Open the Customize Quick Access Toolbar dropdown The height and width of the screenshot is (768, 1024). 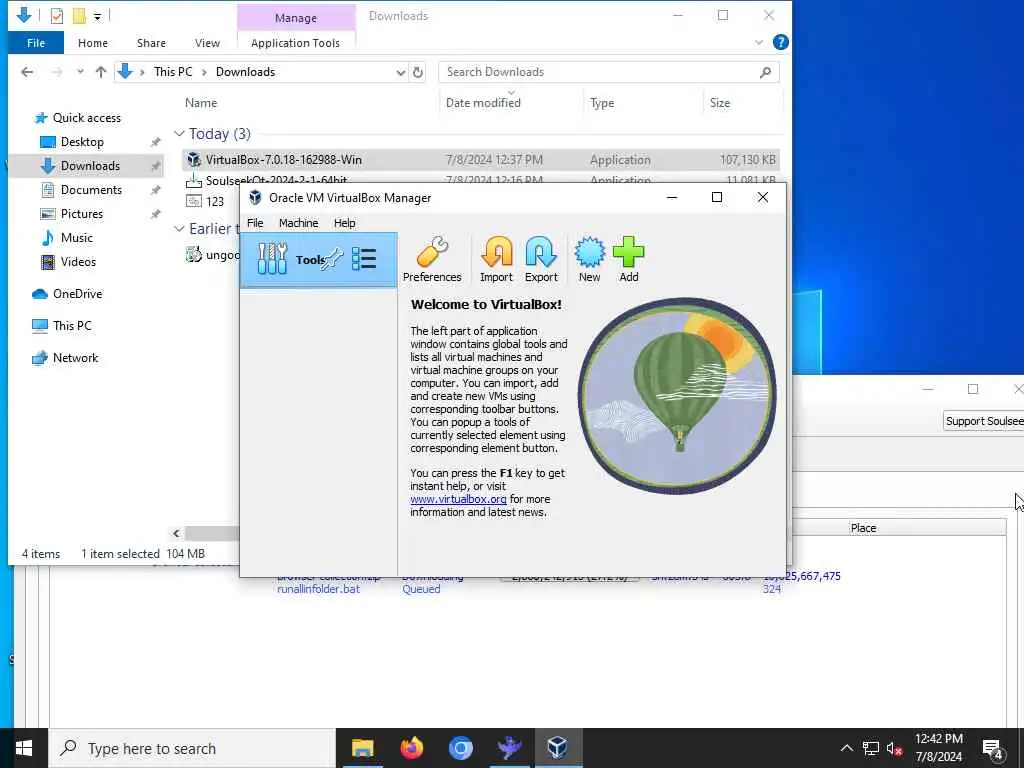(97, 16)
